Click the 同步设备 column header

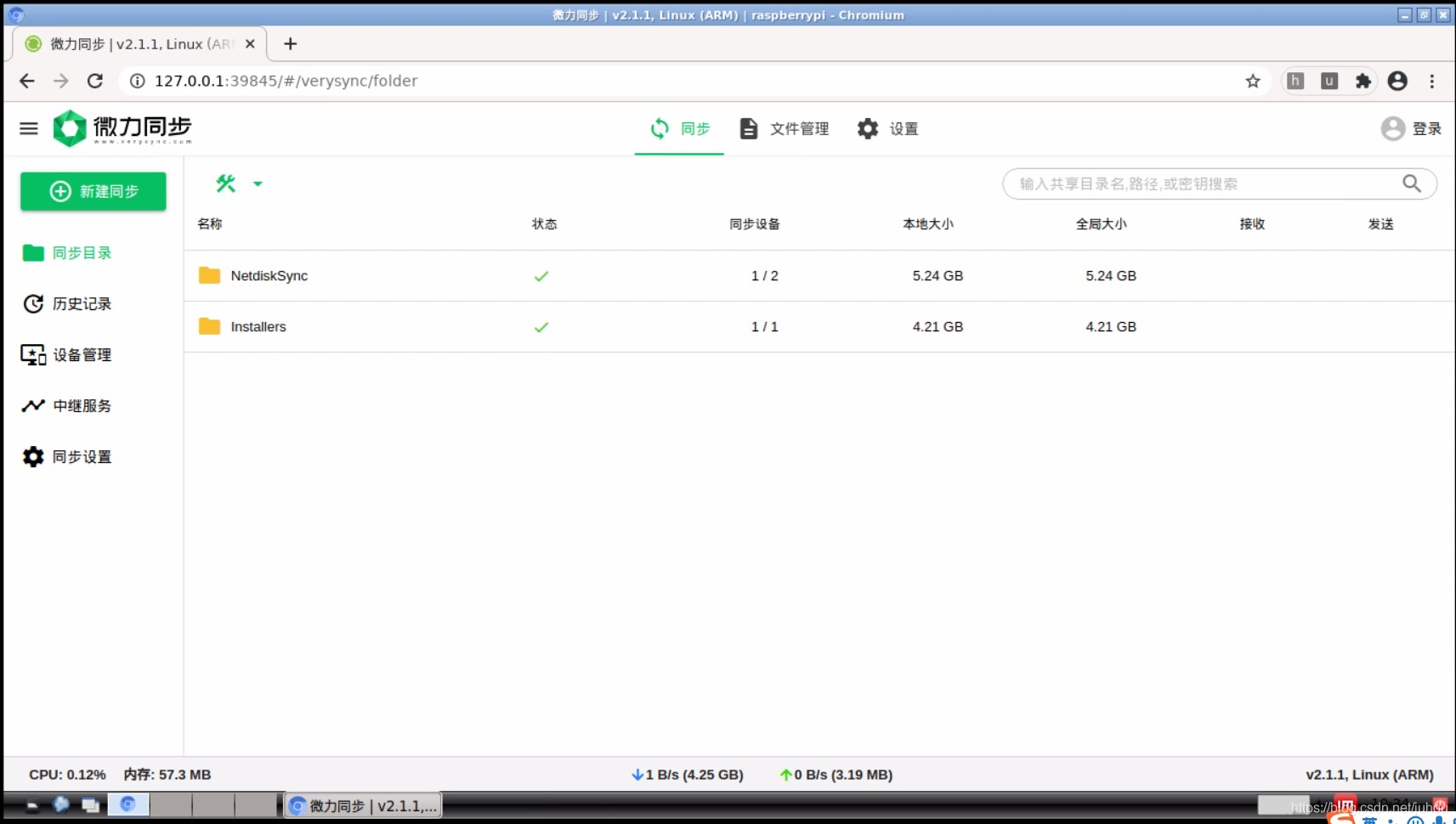click(755, 224)
